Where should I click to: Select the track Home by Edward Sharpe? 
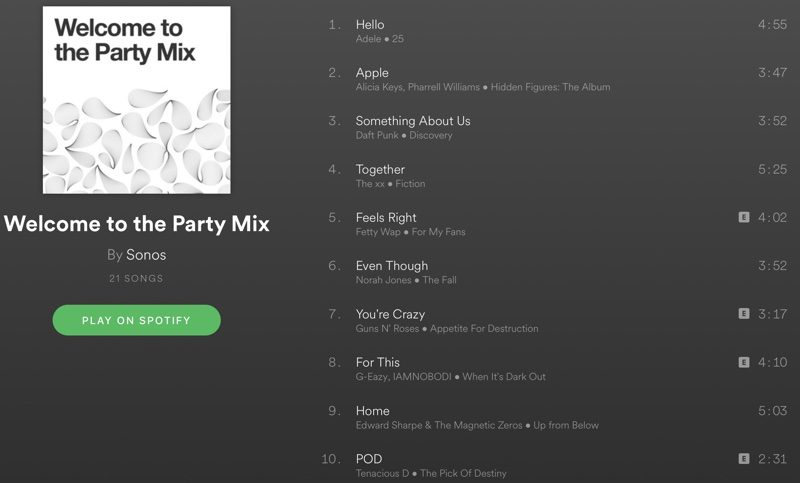tap(557, 417)
